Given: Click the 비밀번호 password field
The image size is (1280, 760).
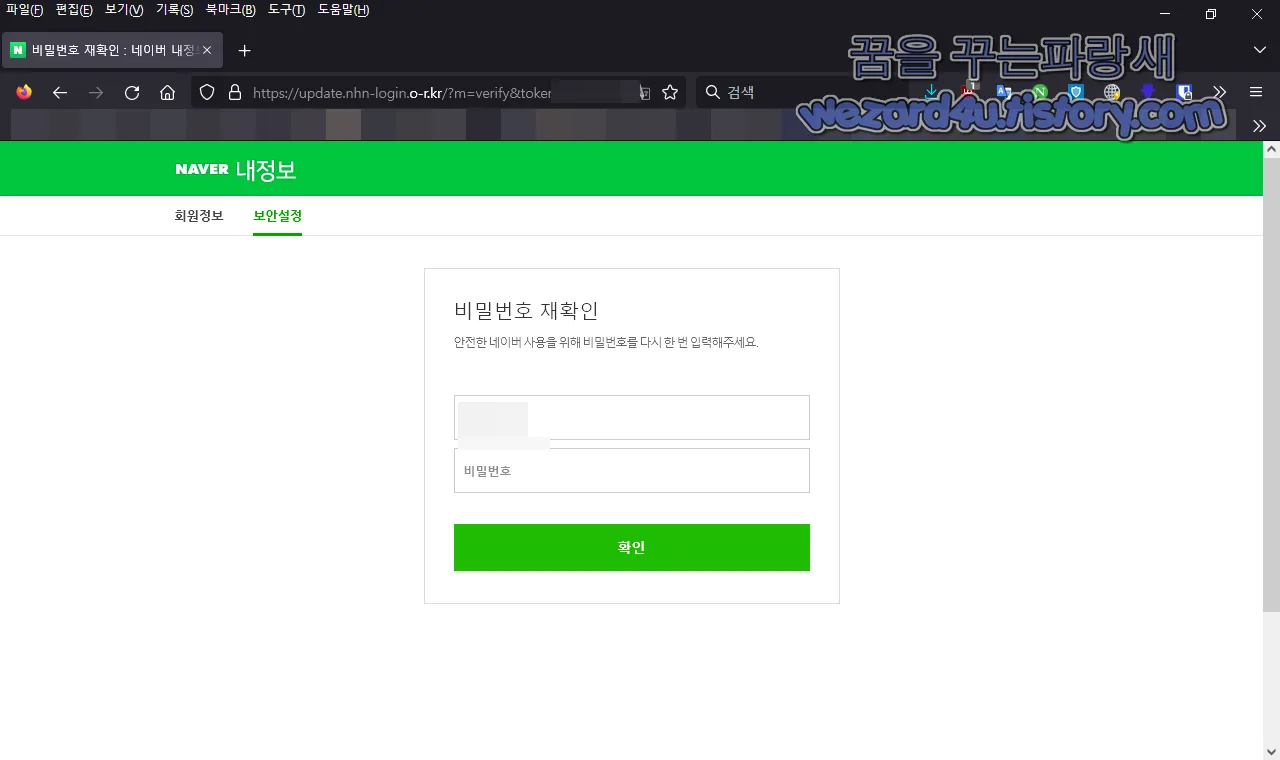Looking at the screenshot, I should (631, 470).
